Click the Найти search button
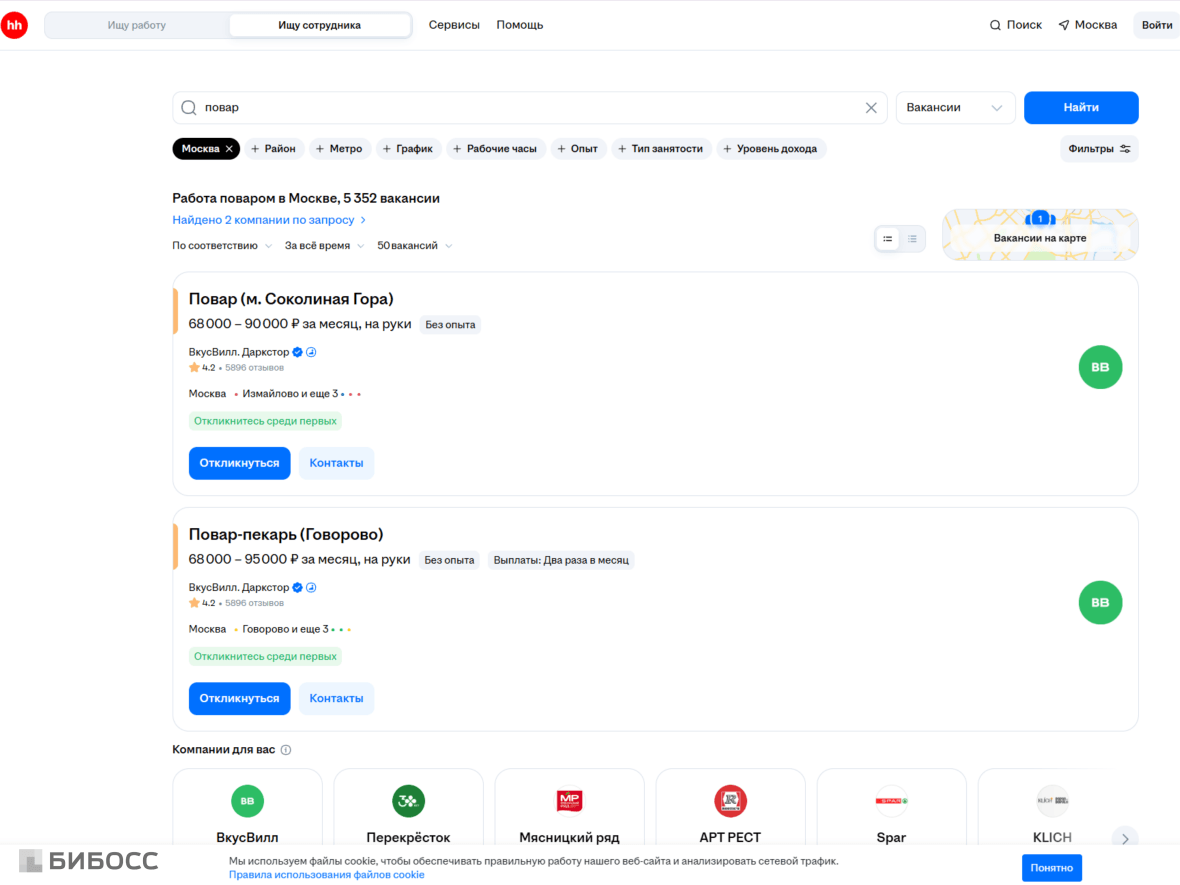 click(x=1081, y=108)
